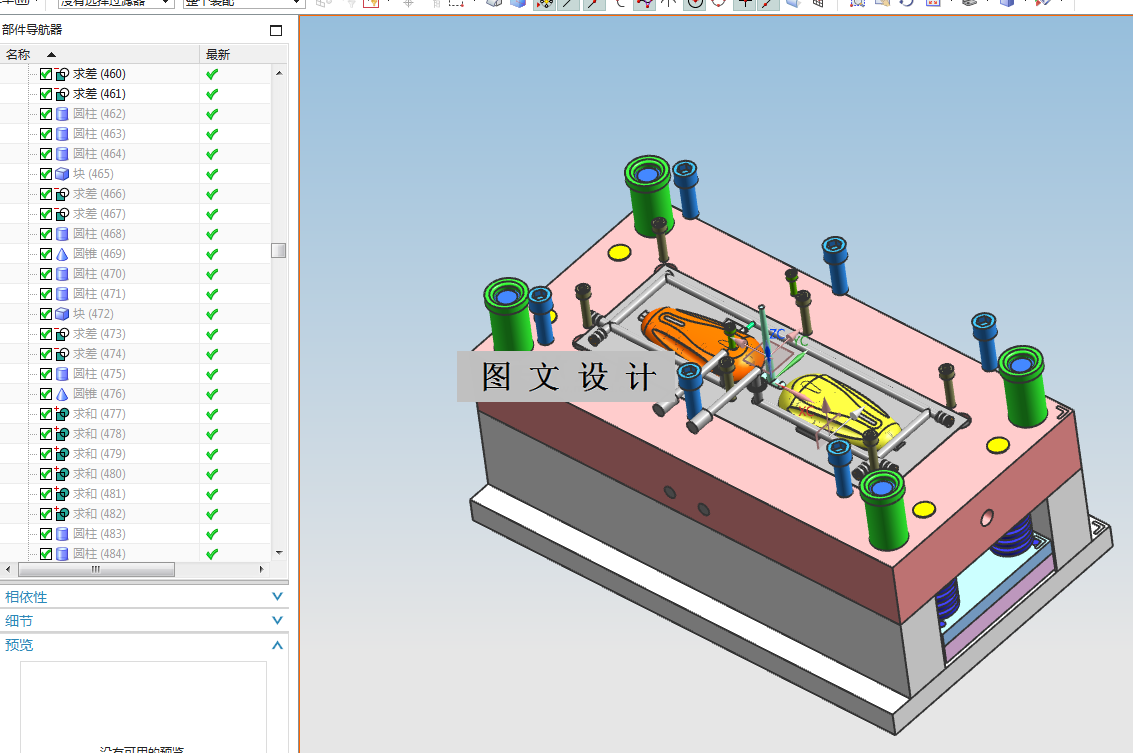Viewport: 1133px width, 753px height.
Task: Click the cone icon of 圆锥 (469)
Action: tap(62, 254)
